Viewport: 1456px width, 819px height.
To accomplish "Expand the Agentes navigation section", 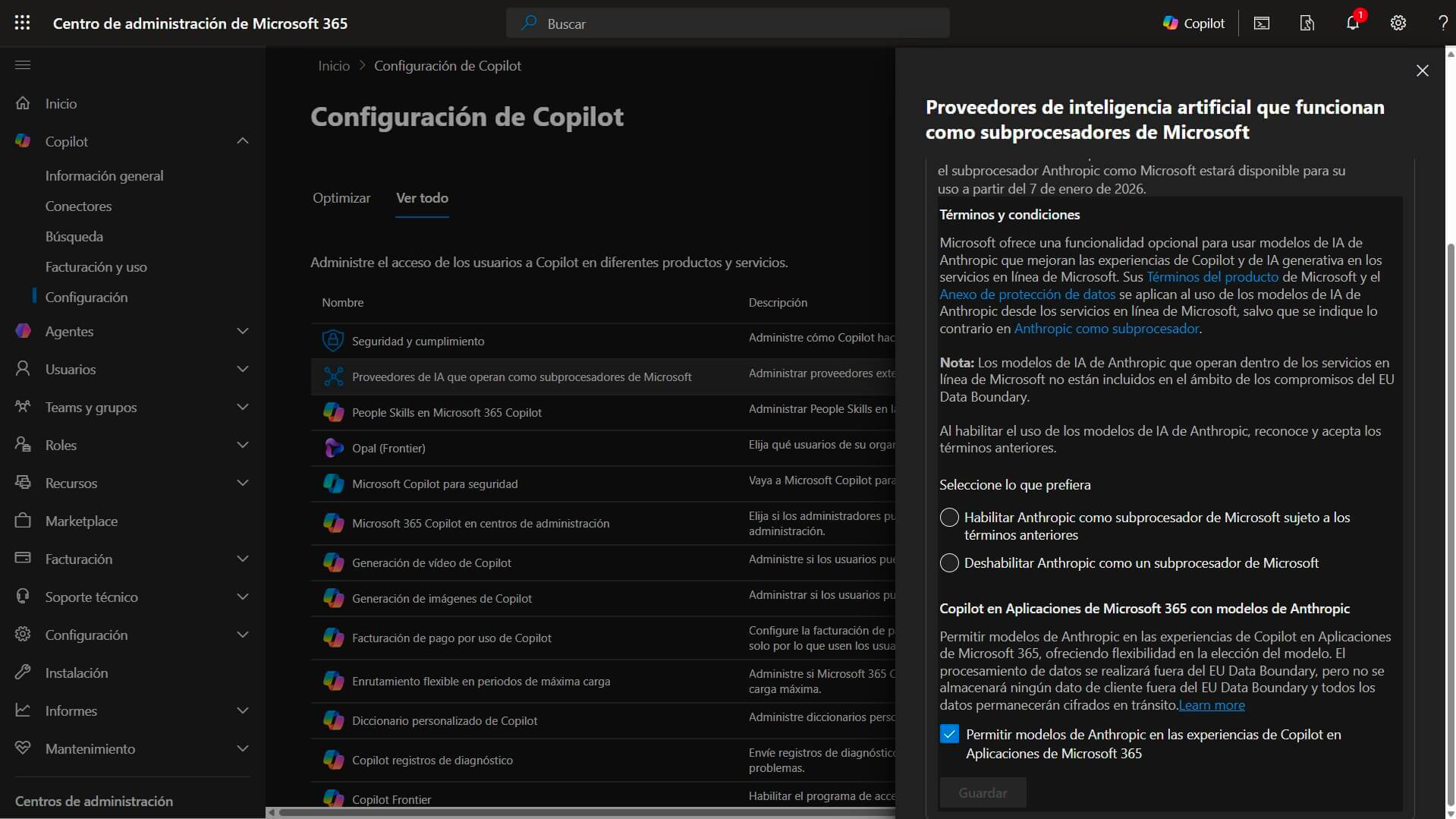I will pos(242,331).
